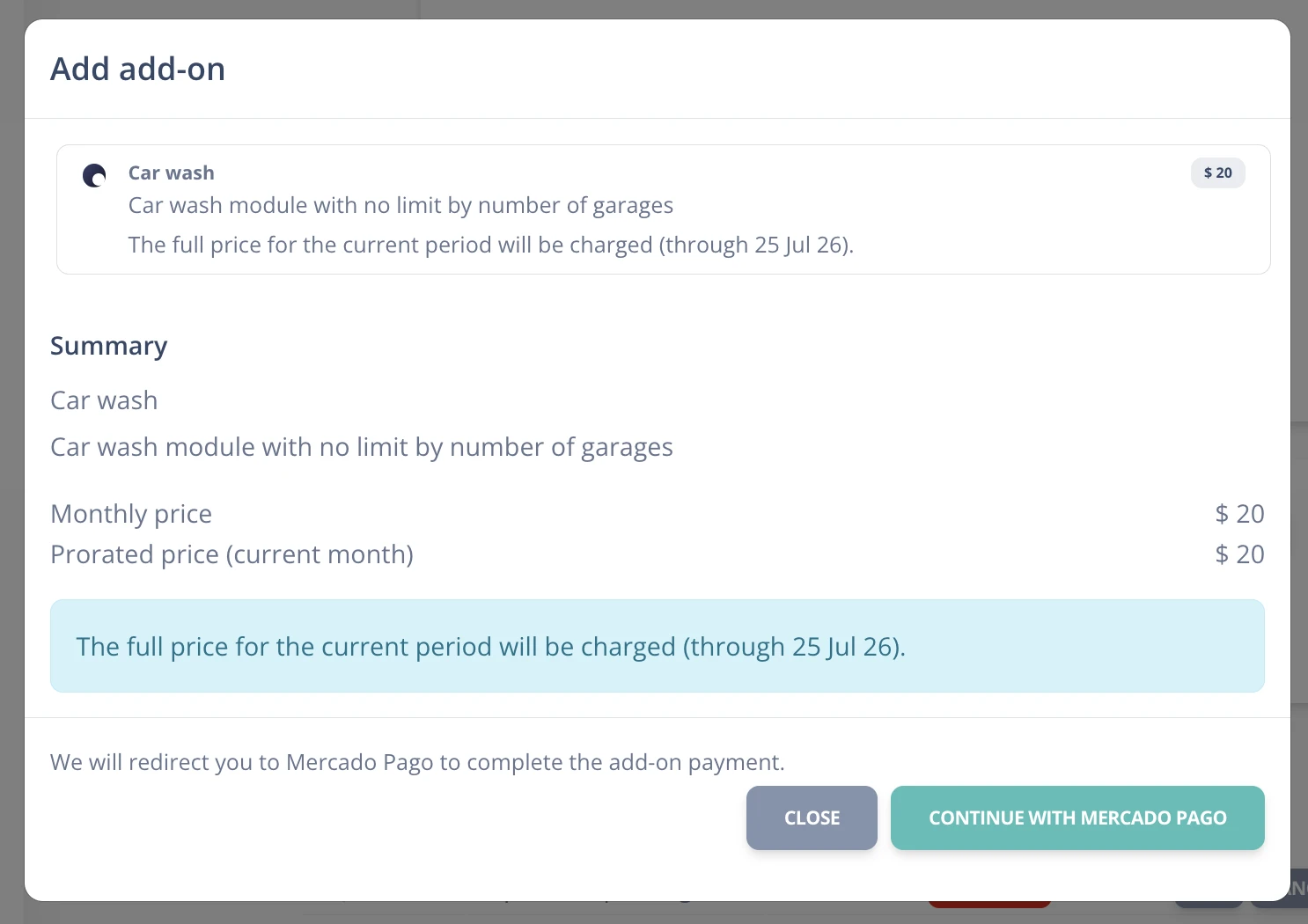Click the Prorated price $ 20 amount
Viewport: 1308px width, 924px height.
click(1239, 554)
